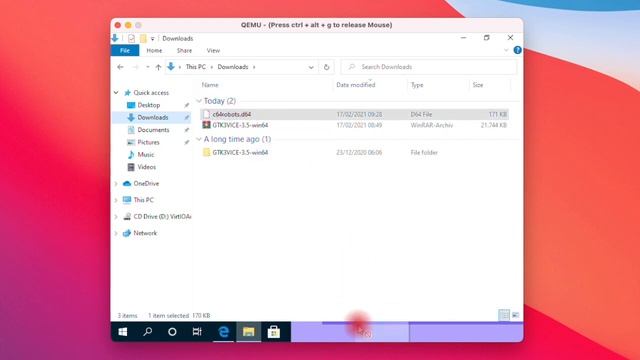
Task: Switch to File Explorer taskbar icon
Action: coord(249,332)
